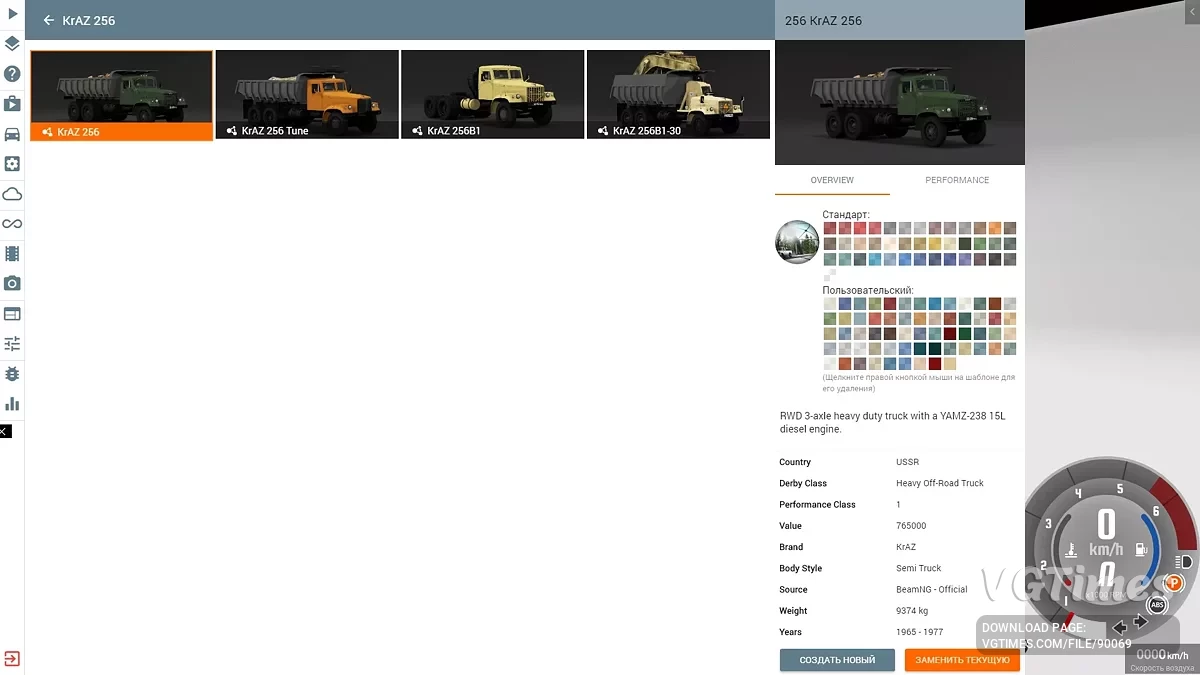This screenshot has height=675, width=1200.
Task: Open photo mode with the camera icon
Action: click(12, 283)
